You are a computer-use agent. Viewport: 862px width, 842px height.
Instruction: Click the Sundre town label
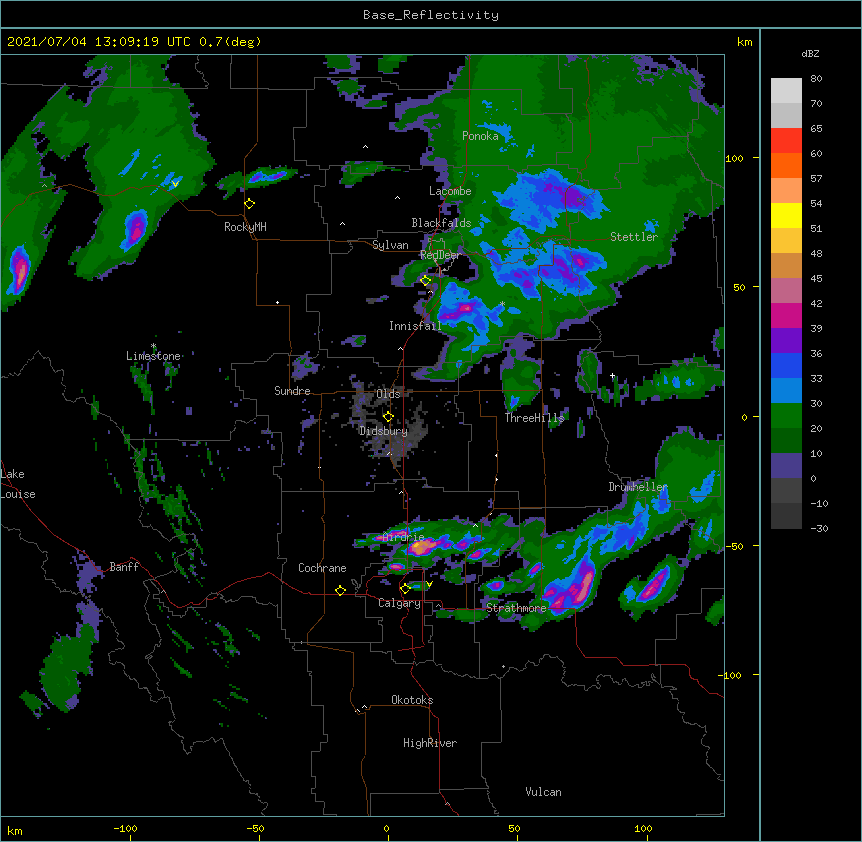[292, 391]
